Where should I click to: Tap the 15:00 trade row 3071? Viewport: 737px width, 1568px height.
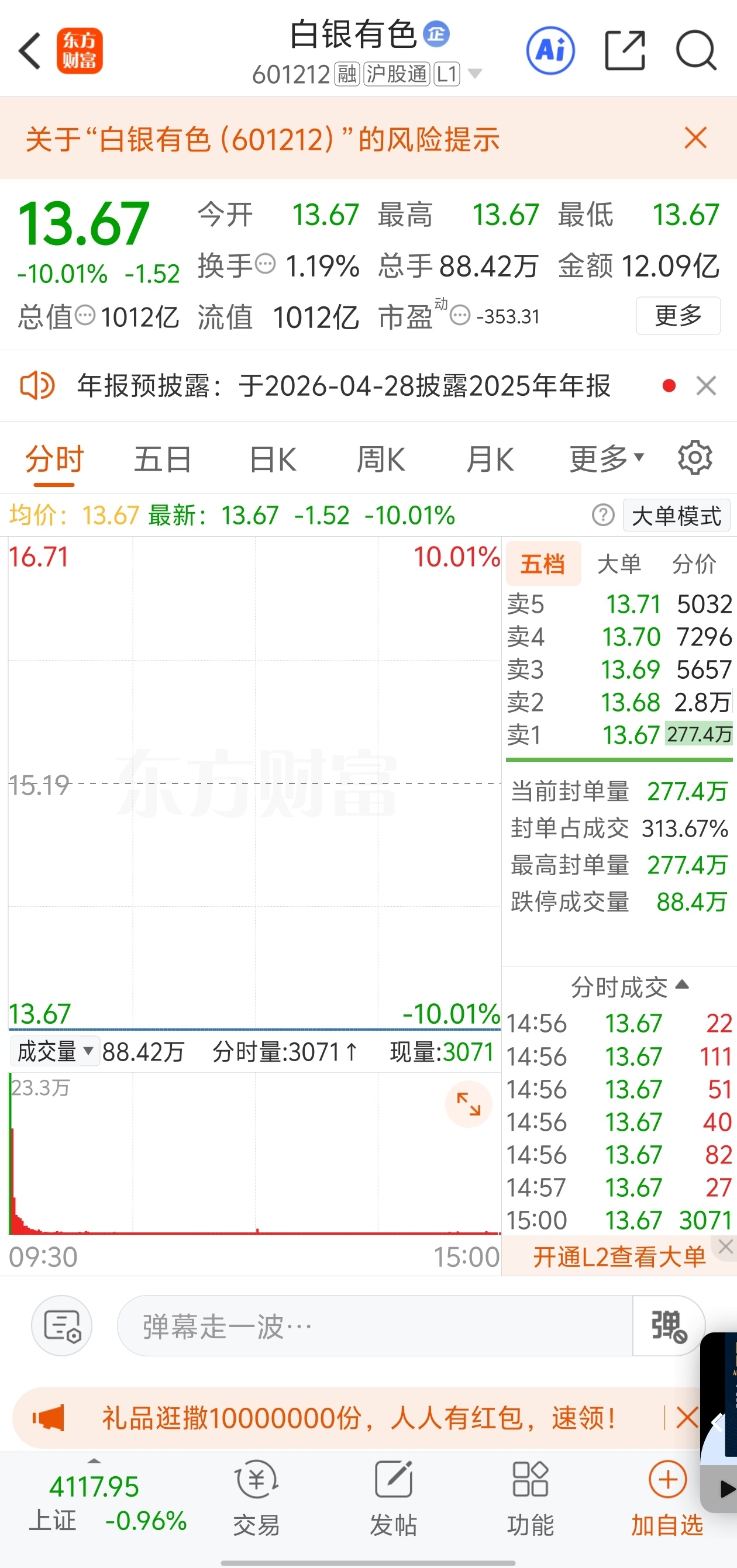[x=619, y=1220]
